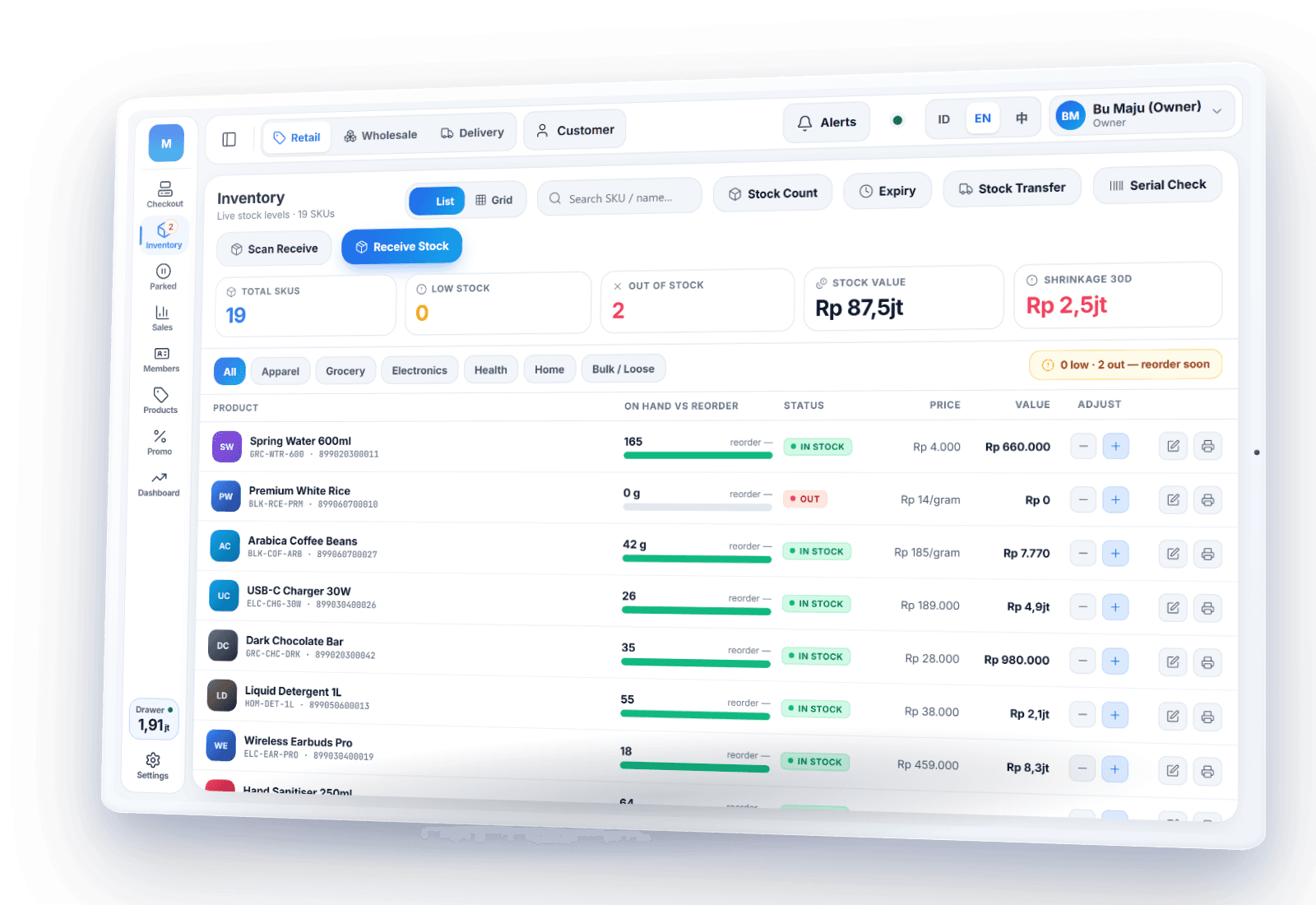Filter by Grocery category
Screen dimensions: 1316x905
click(345, 371)
